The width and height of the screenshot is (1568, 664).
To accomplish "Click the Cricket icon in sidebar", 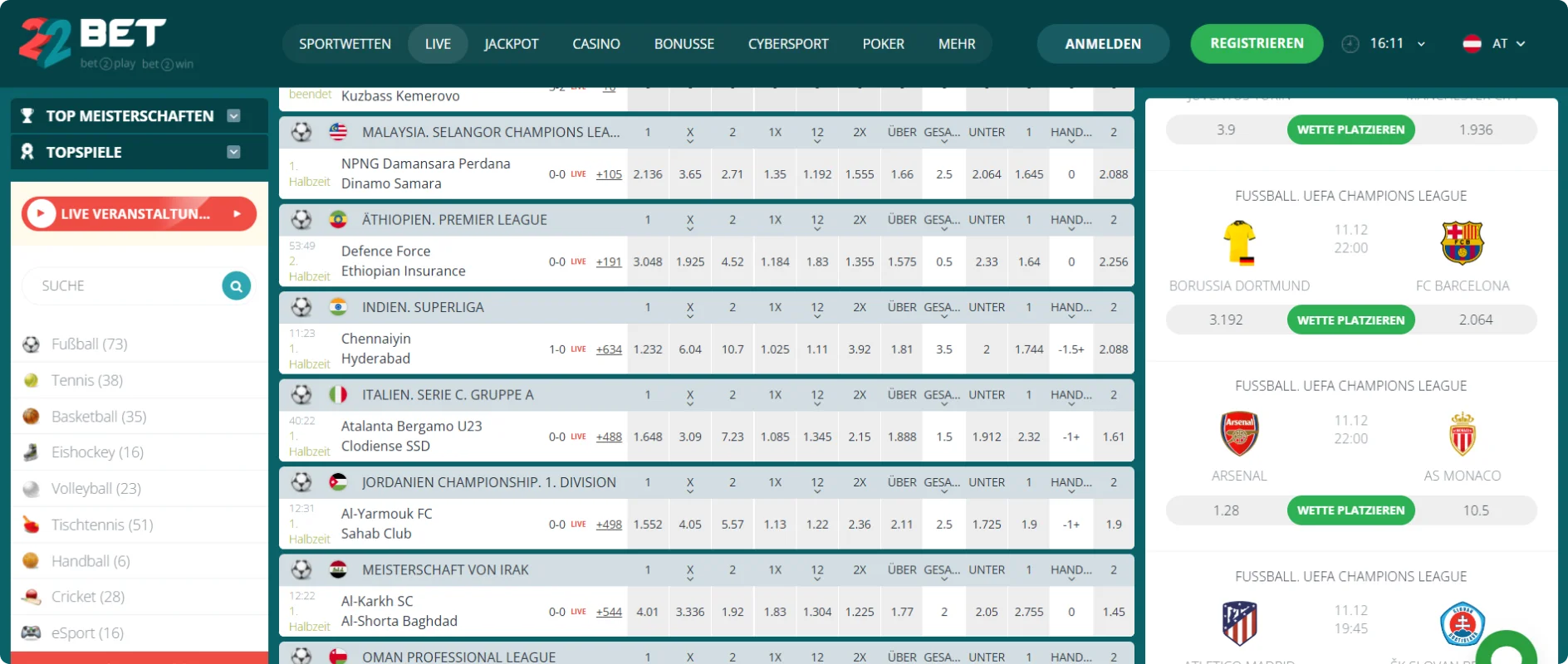I will [31, 597].
